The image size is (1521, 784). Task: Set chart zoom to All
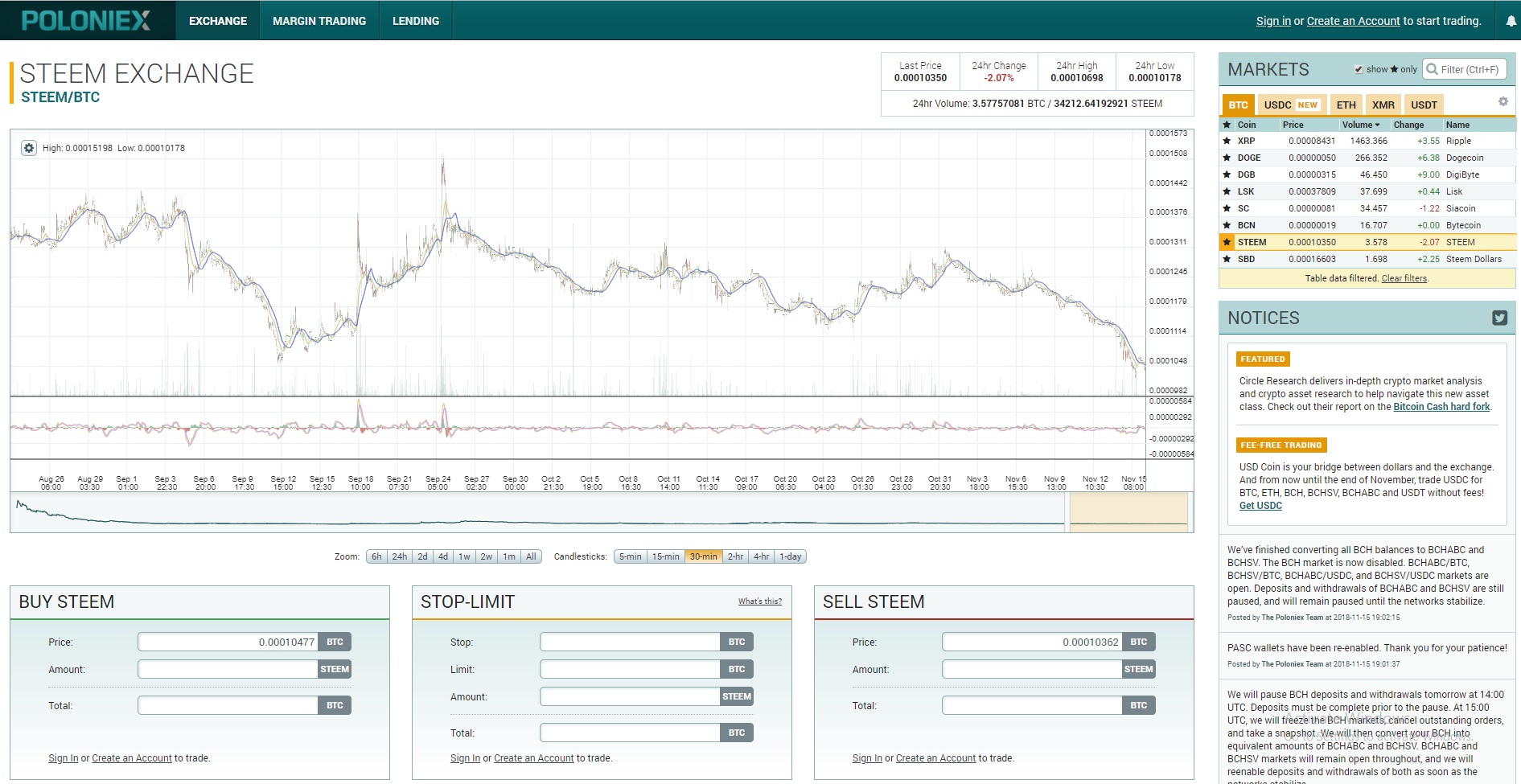click(531, 556)
